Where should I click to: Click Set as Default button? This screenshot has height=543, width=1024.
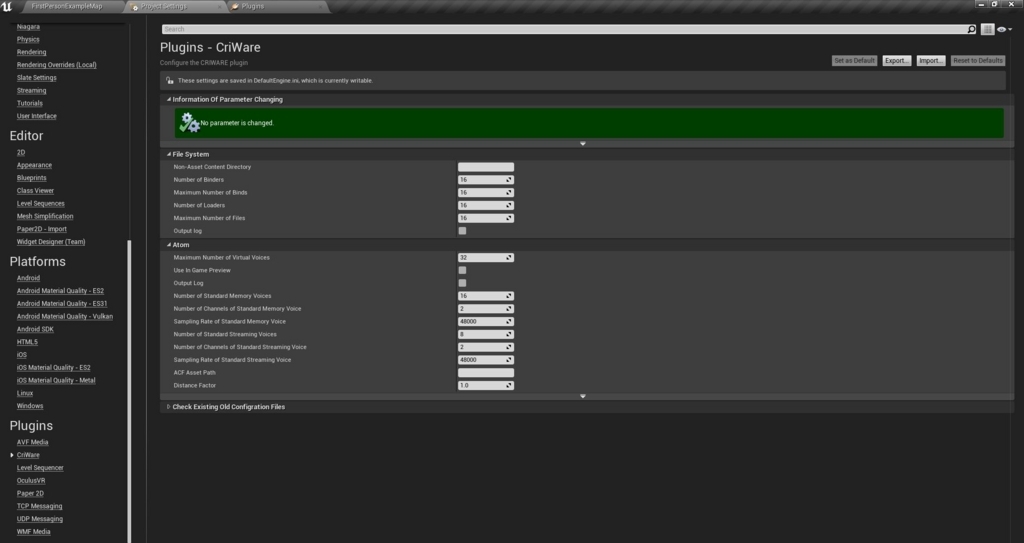click(x=854, y=61)
